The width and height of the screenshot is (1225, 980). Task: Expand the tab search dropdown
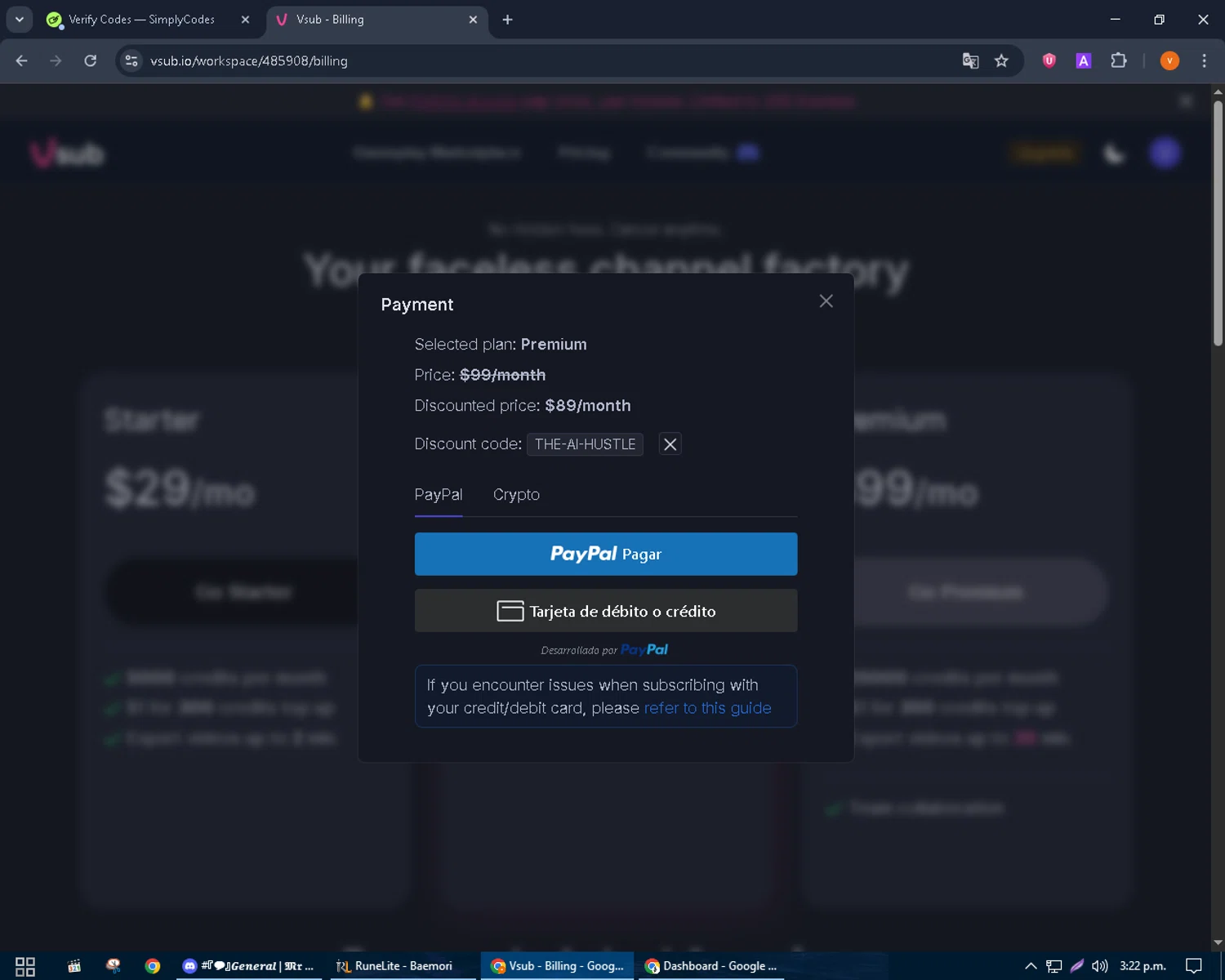coord(19,20)
